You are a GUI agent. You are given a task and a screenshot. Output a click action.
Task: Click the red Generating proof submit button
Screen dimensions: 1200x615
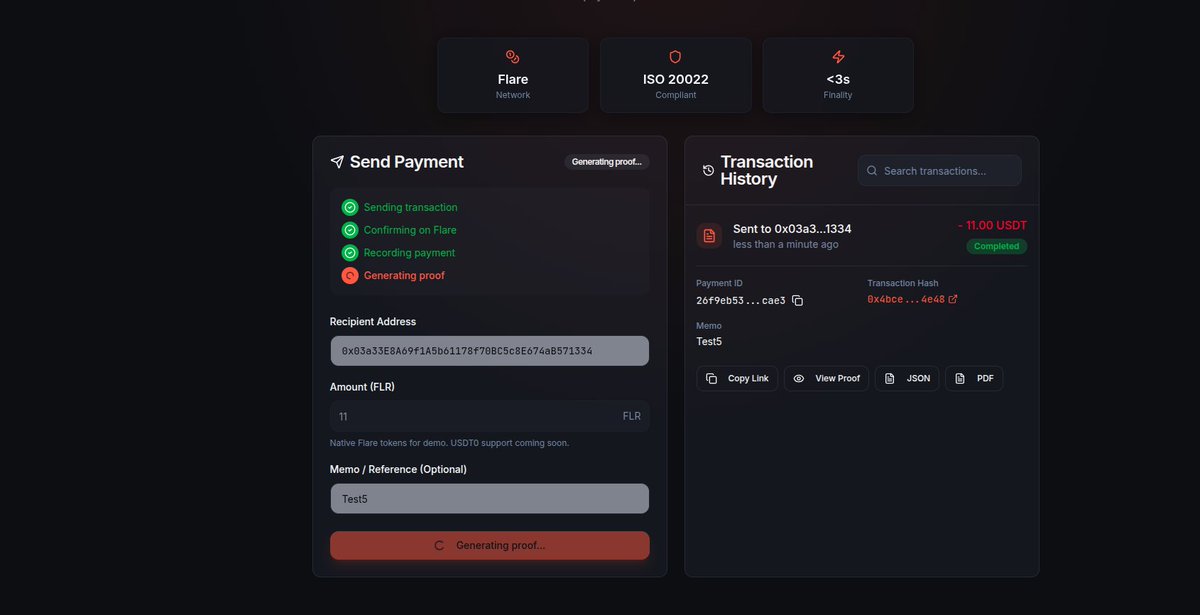click(x=490, y=546)
